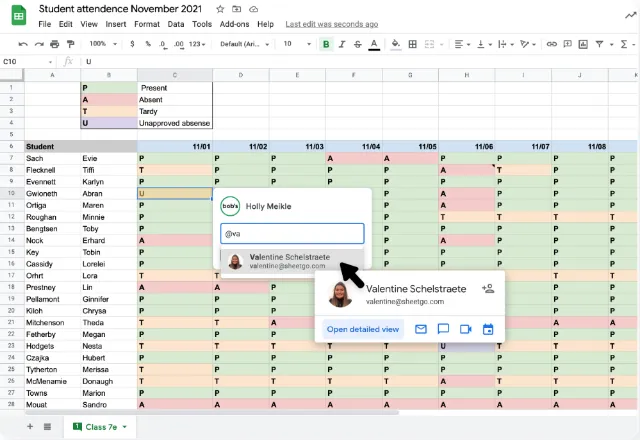Toggle bold formatting

326,44
